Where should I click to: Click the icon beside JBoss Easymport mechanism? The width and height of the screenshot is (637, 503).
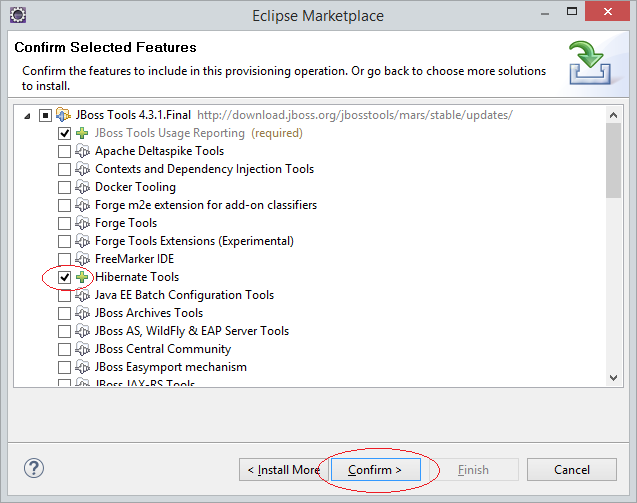82,367
